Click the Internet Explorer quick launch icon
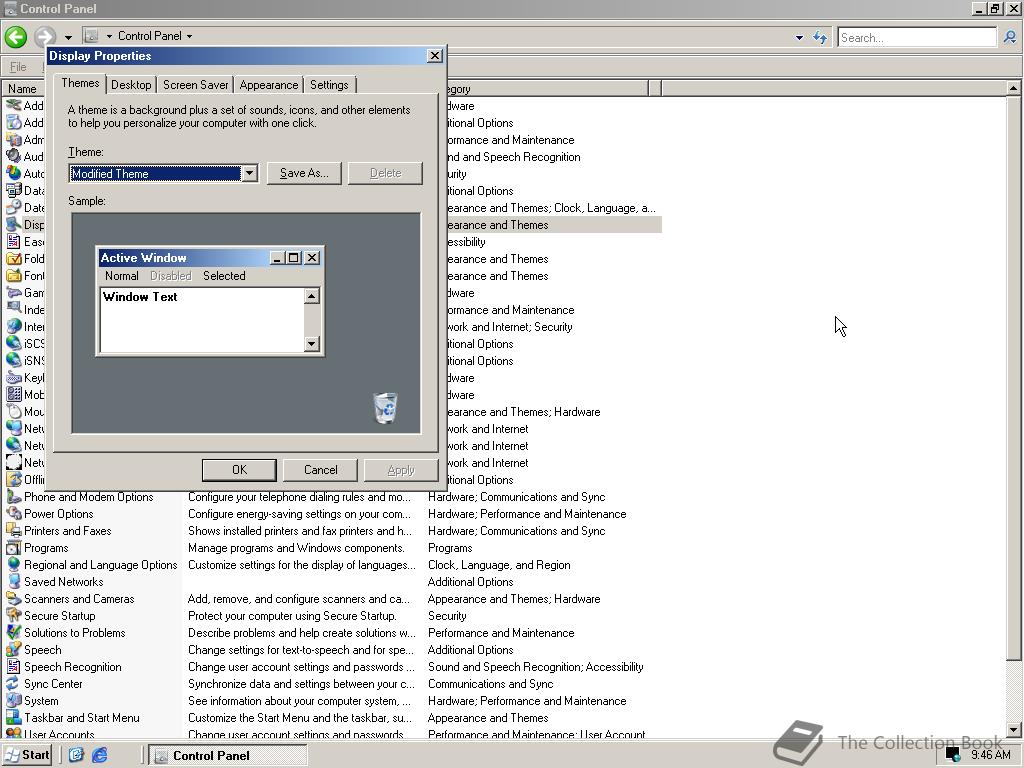Viewport: 1024px width, 768px height. click(99, 755)
